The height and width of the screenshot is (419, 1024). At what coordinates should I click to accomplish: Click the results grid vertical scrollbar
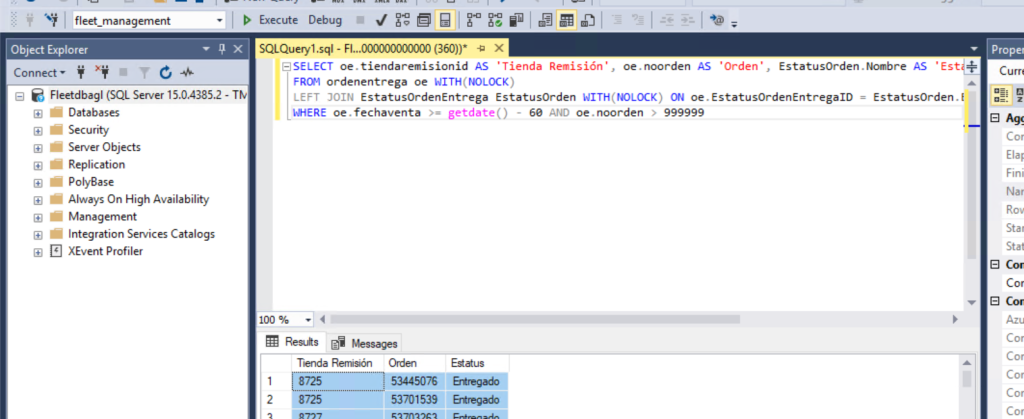(967, 379)
